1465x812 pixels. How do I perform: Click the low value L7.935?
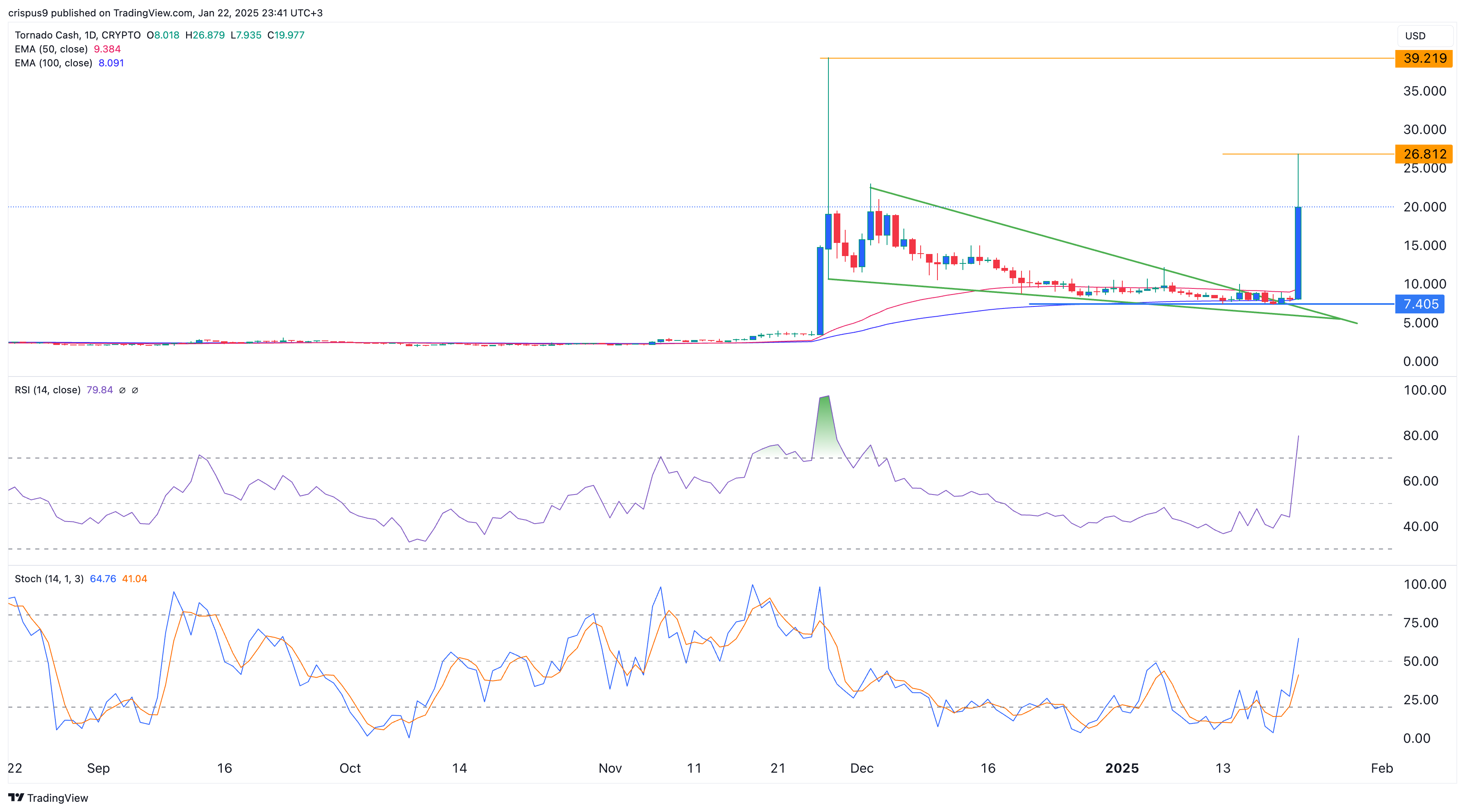tap(246, 35)
